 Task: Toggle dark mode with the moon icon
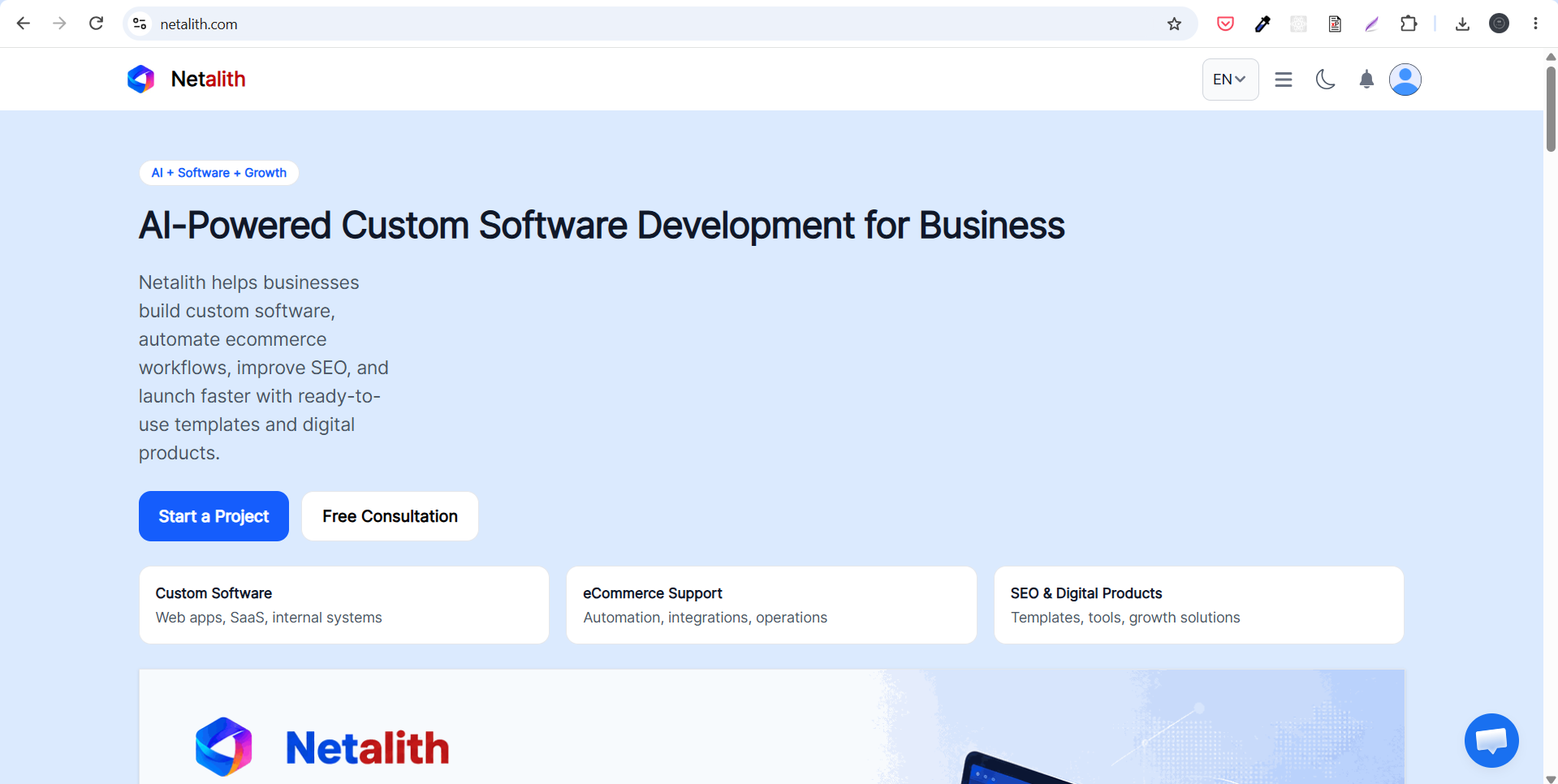1326,80
